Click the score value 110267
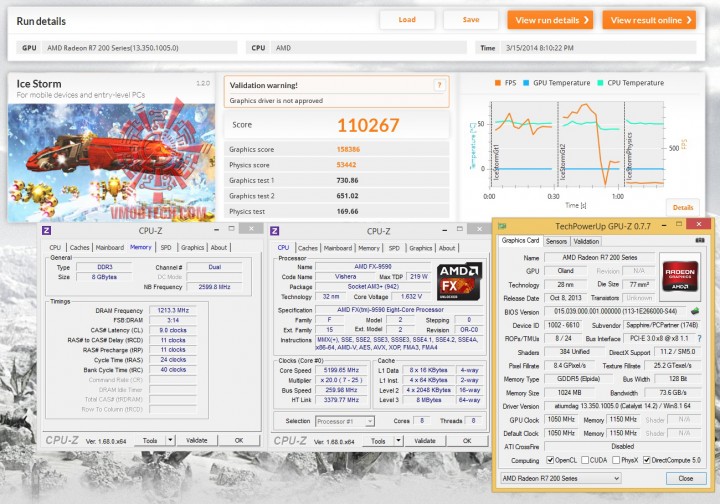Viewport: 720px width, 504px height. (368, 125)
